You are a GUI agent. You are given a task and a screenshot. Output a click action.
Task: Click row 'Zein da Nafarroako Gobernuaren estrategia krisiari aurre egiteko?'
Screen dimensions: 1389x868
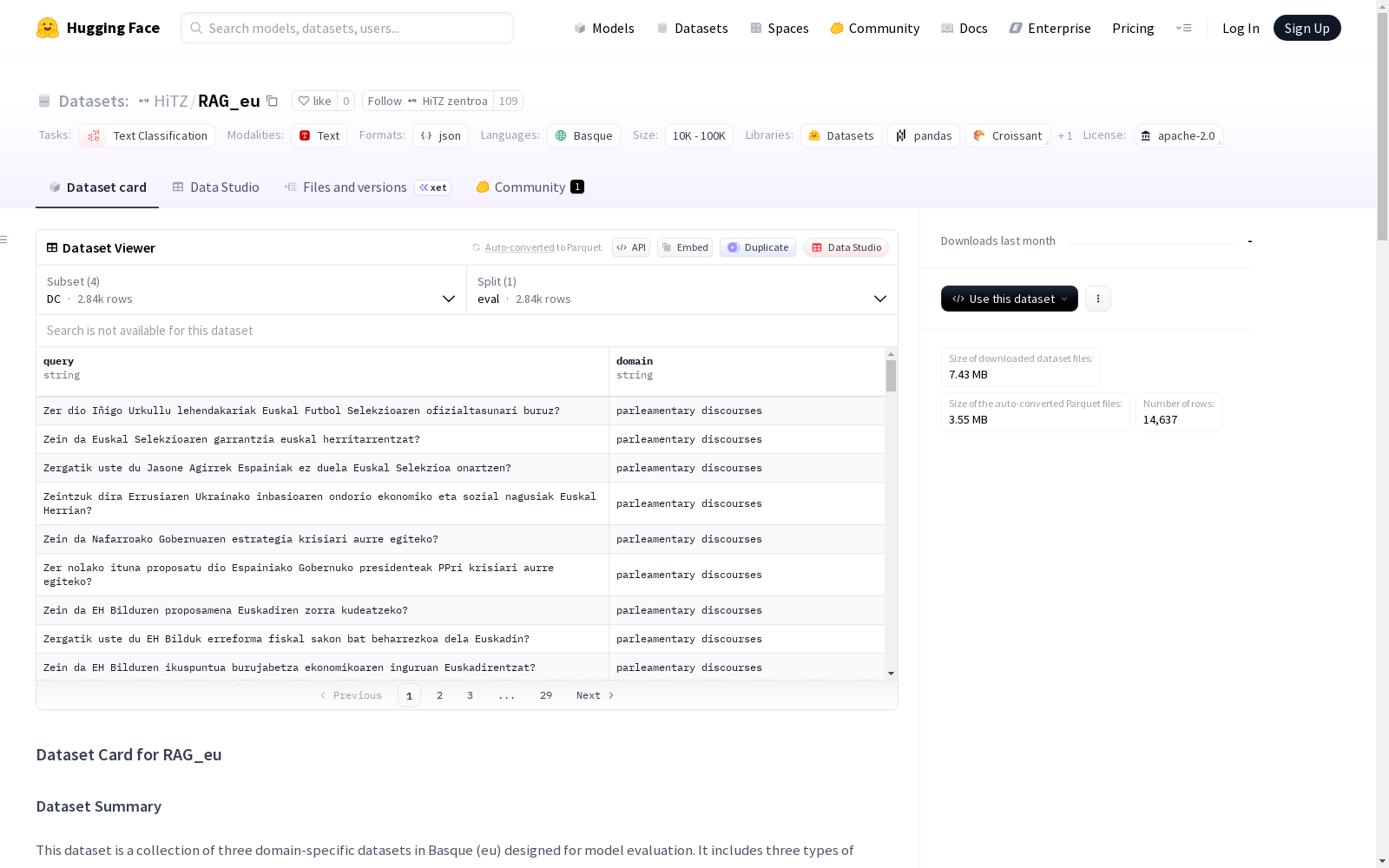pyautogui.click(x=460, y=539)
